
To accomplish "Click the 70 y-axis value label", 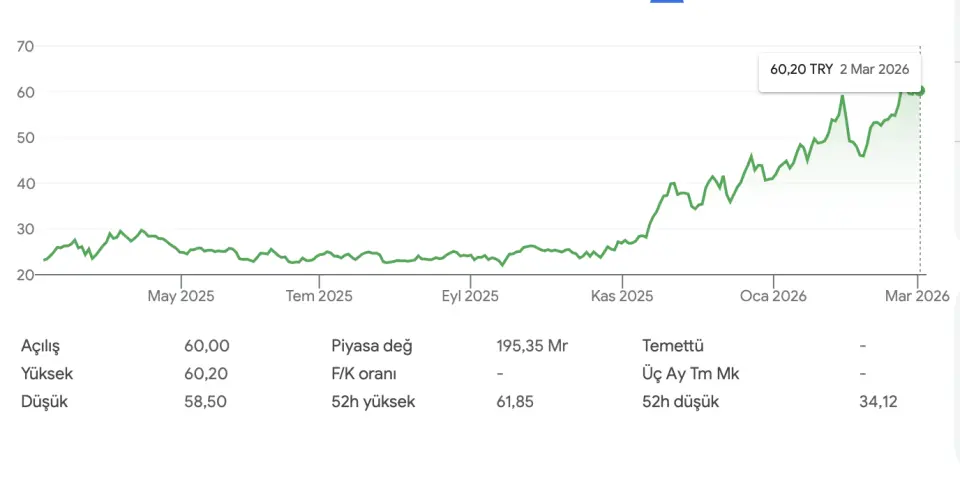I will (26, 46).
